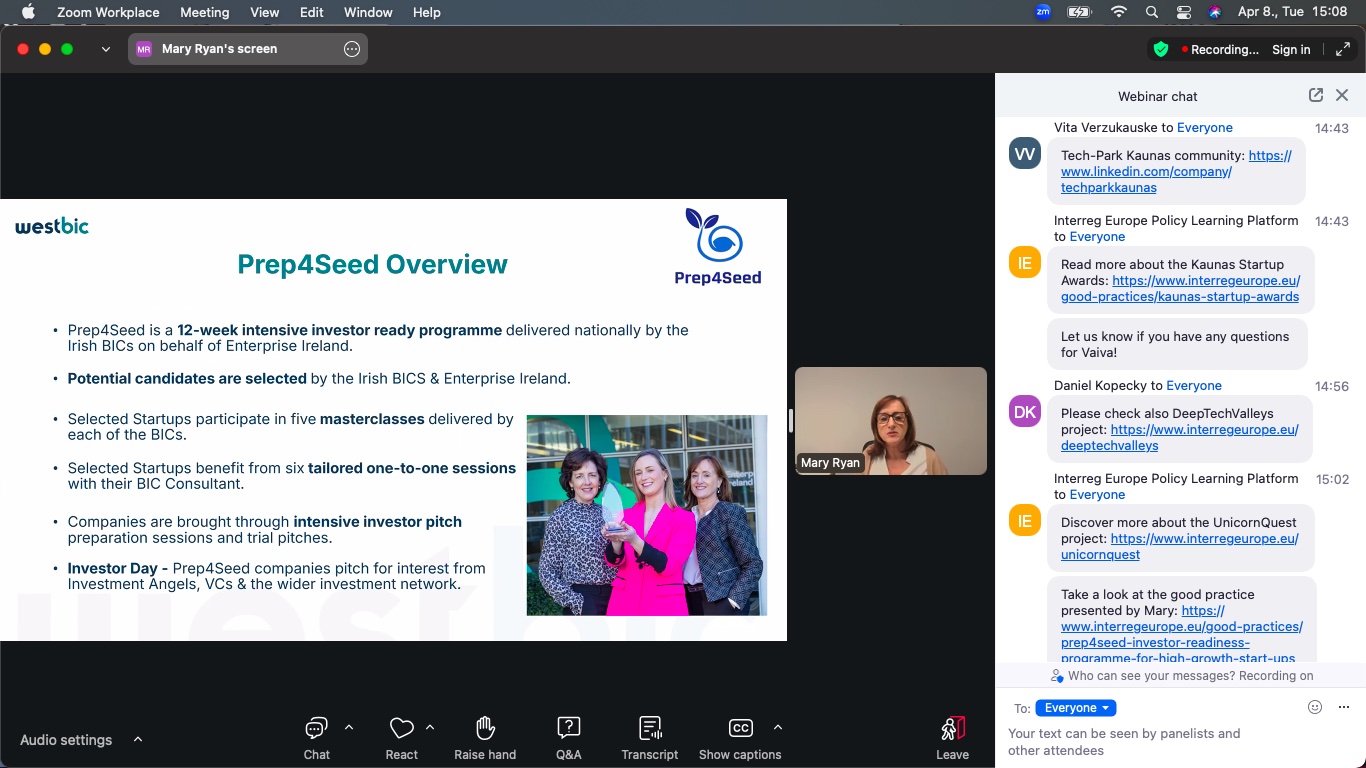1366x768 pixels.
Task: Expand caption options arrow
Action: 778,727
